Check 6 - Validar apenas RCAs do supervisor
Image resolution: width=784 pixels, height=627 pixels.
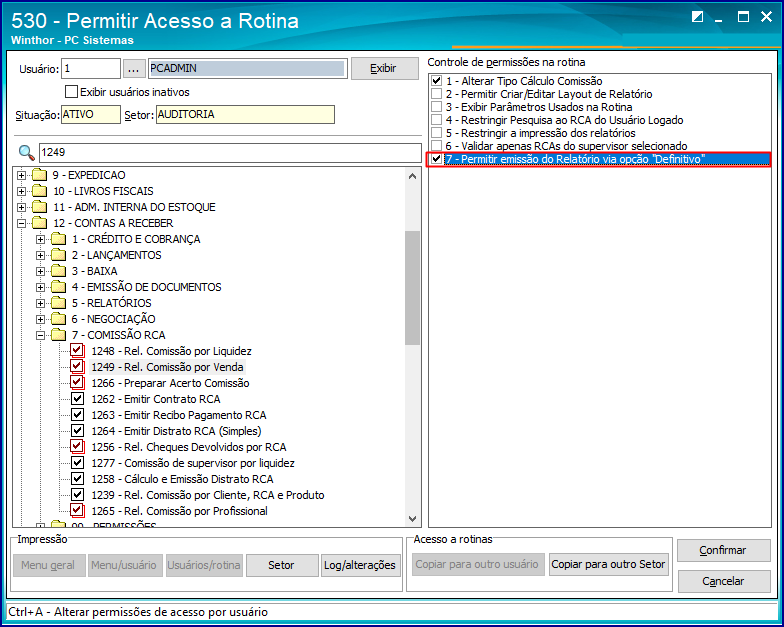click(437, 146)
